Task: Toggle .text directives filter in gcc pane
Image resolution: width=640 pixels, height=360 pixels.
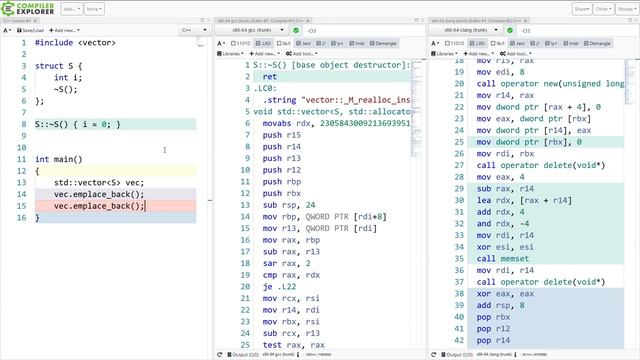Action: [303, 43]
